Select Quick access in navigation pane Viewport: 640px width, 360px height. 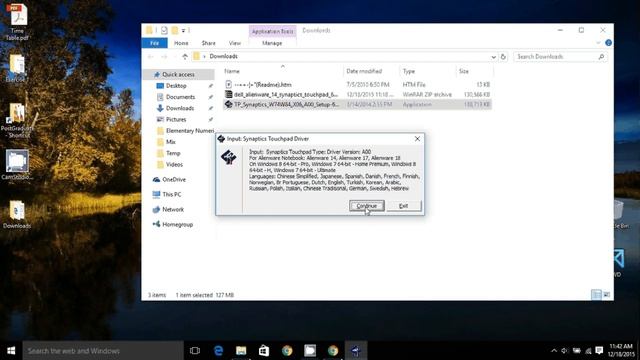[178, 74]
